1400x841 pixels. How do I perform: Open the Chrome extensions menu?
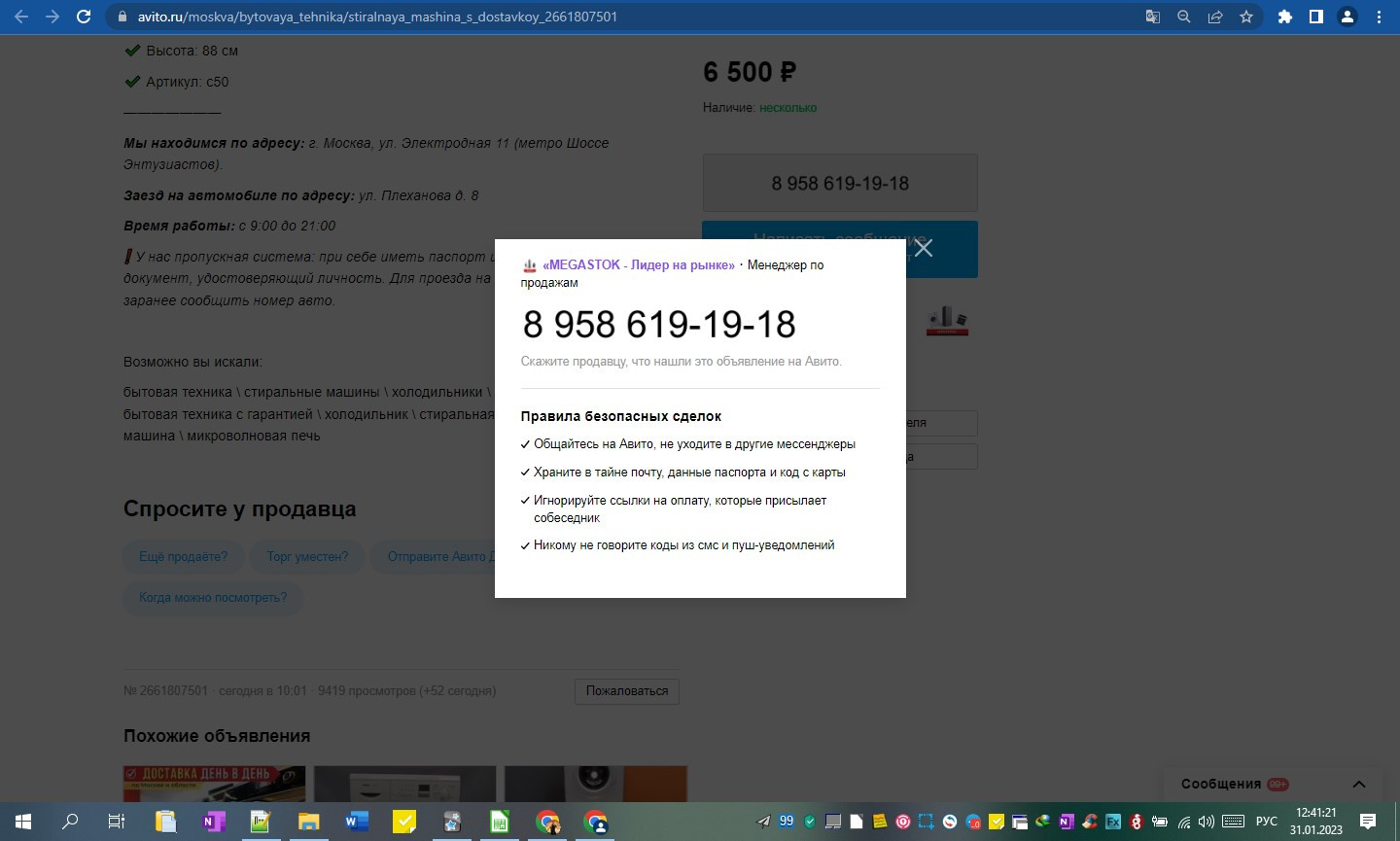(x=1285, y=17)
